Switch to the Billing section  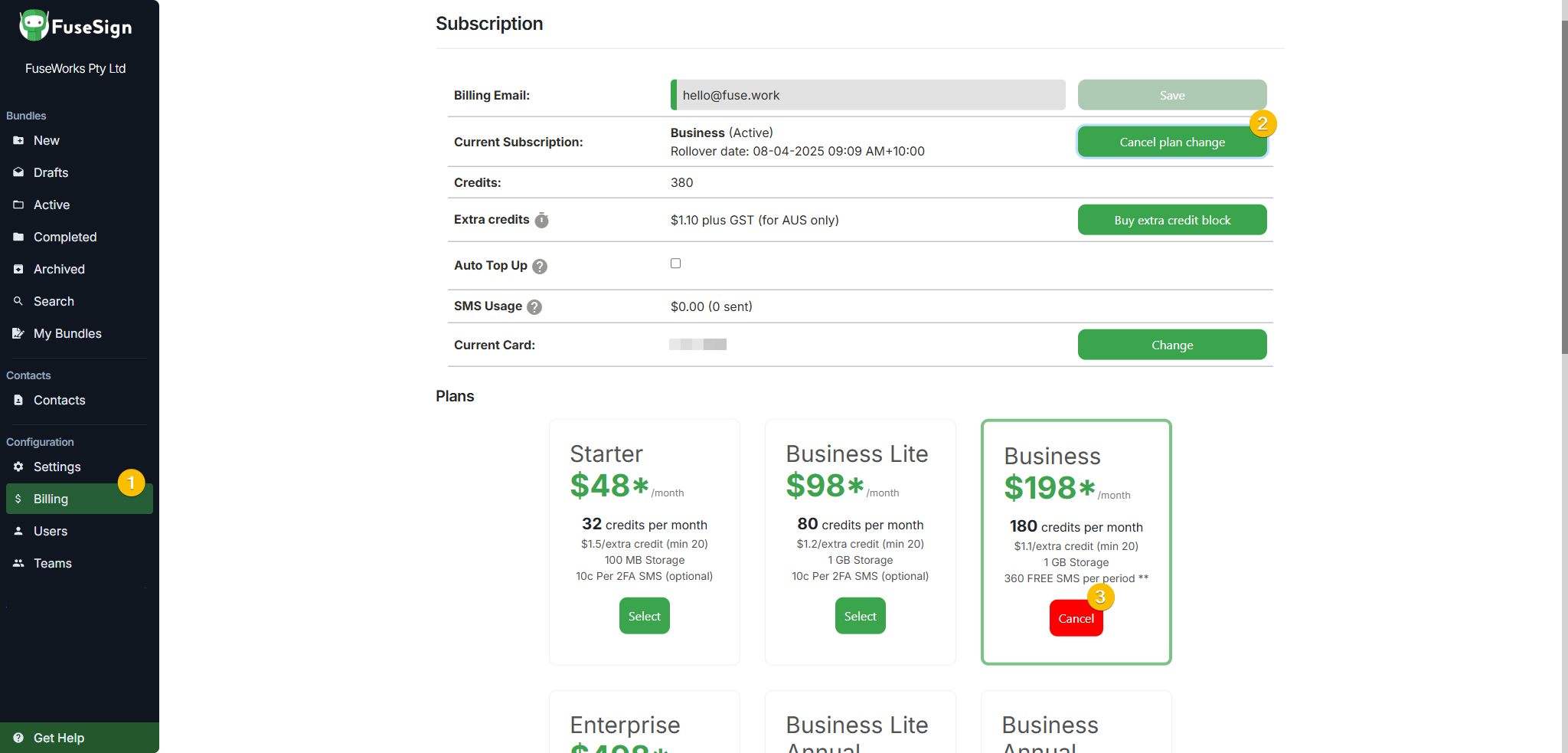coord(51,499)
